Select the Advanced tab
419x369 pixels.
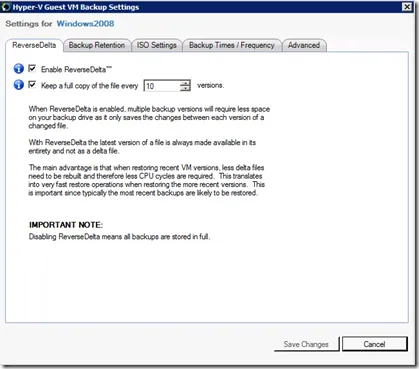click(x=304, y=45)
